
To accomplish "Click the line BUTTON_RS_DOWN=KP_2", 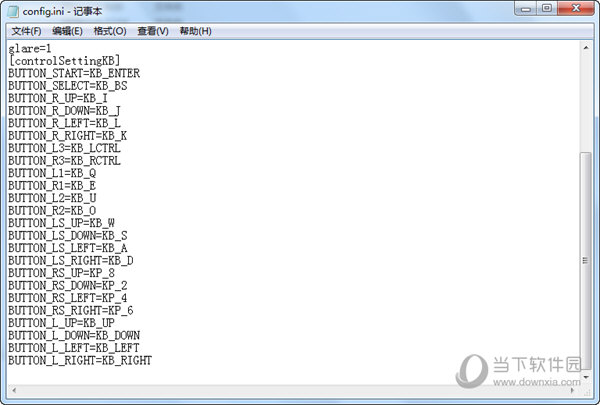I will coord(68,286).
